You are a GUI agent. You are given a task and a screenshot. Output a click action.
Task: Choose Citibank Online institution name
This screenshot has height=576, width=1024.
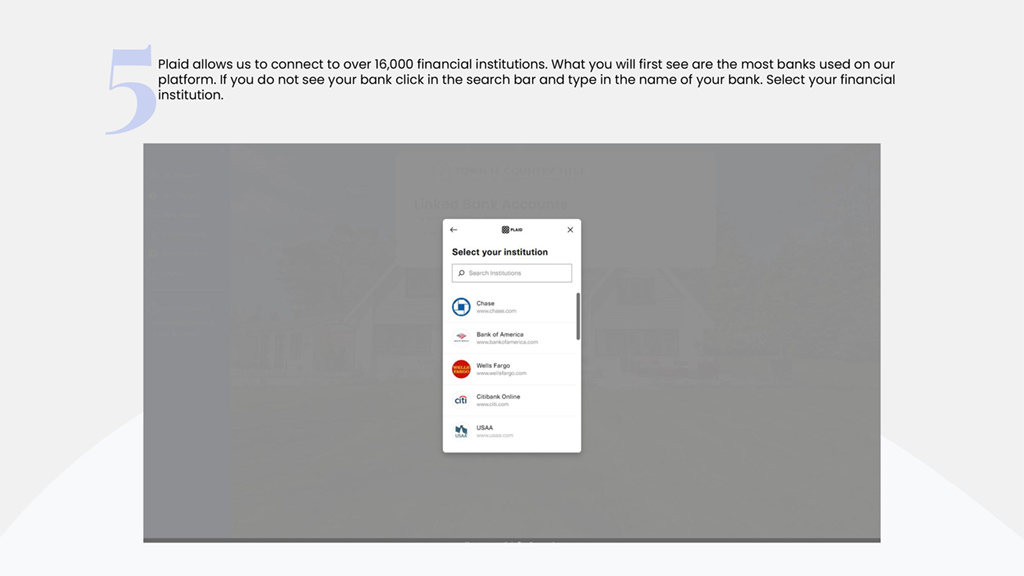coord(498,396)
